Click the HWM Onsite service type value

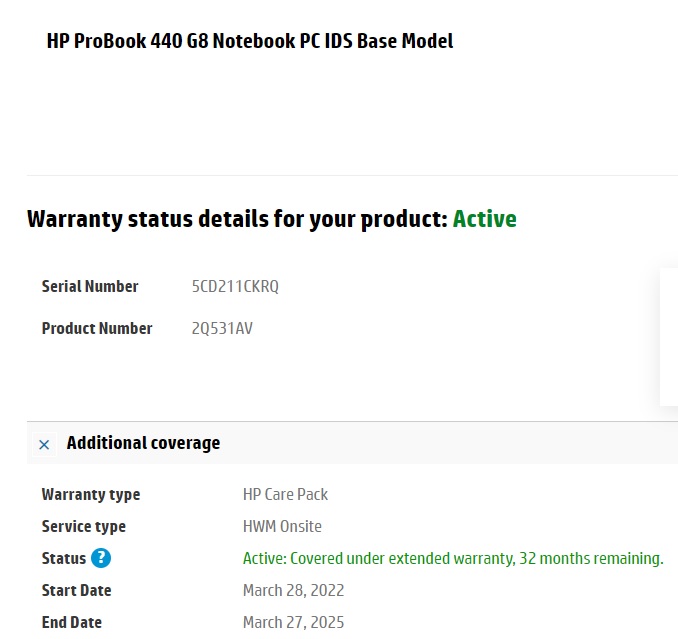tap(282, 526)
